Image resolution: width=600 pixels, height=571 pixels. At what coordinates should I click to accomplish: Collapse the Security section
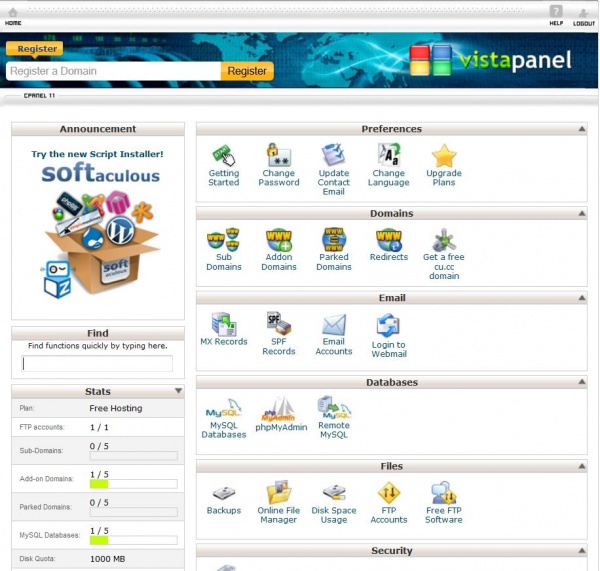(582, 551)
